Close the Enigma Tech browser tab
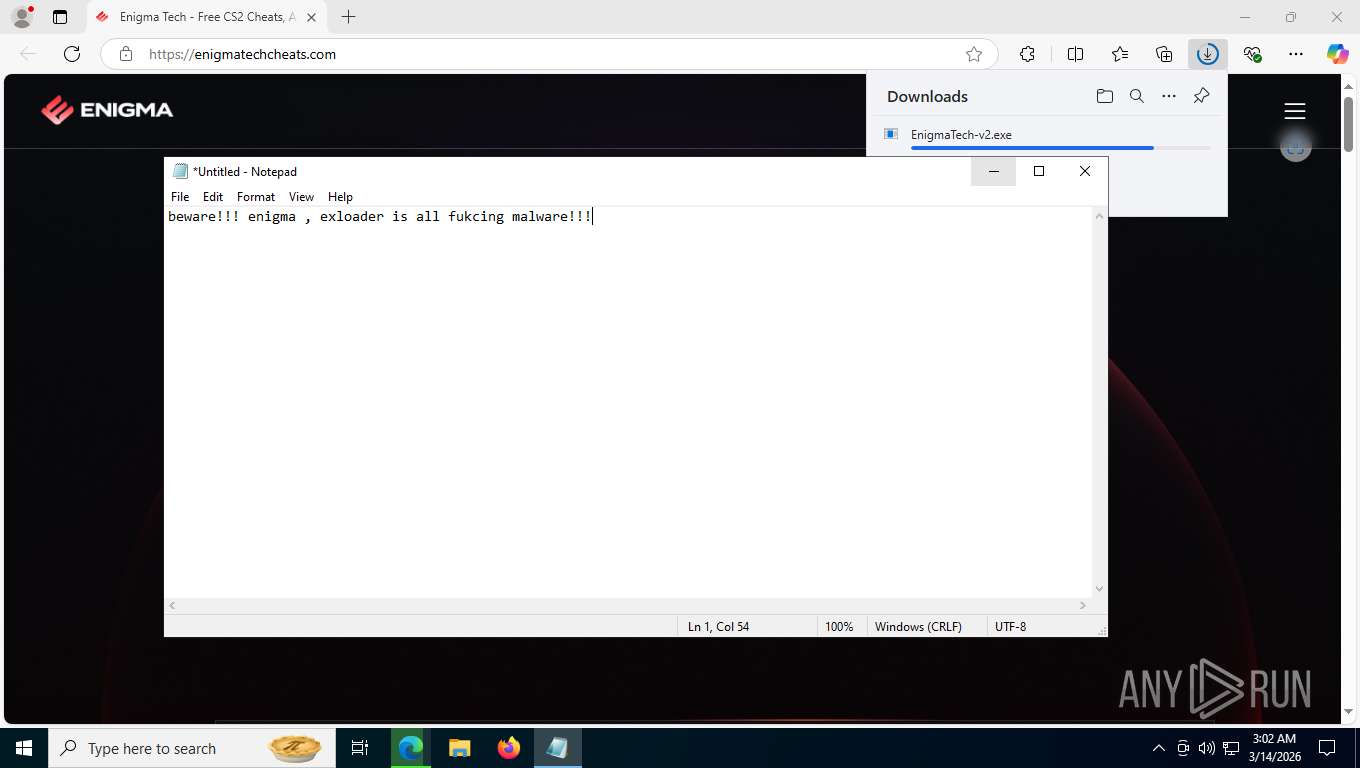Viewport: 1360px width, 768px height. (310, 17)
